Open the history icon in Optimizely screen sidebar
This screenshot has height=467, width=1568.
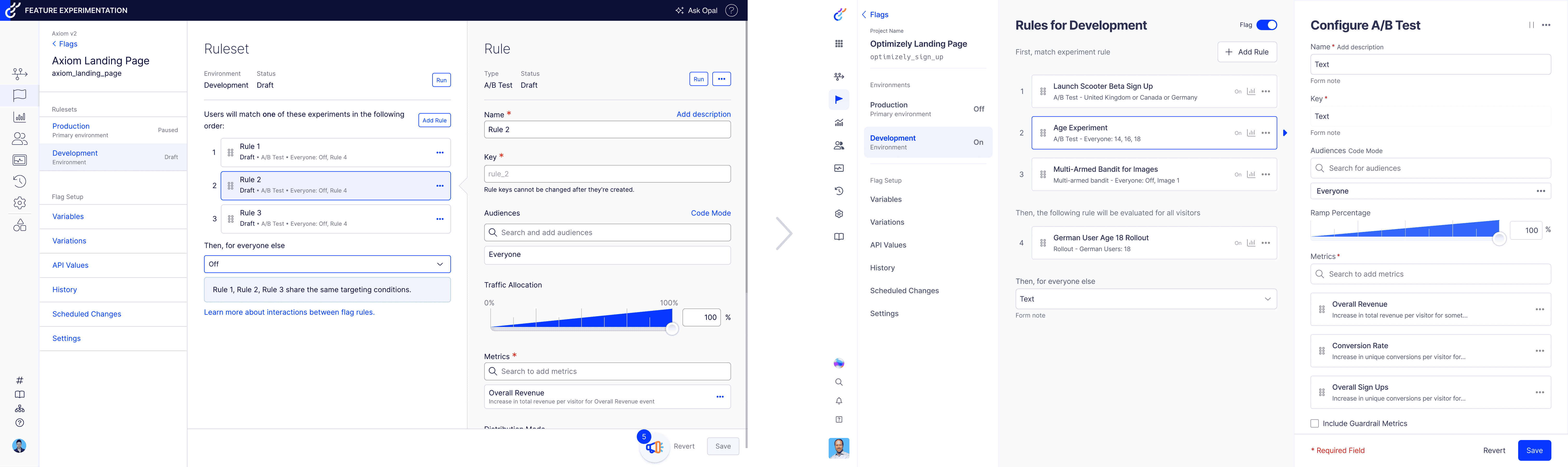click(839, 191)
